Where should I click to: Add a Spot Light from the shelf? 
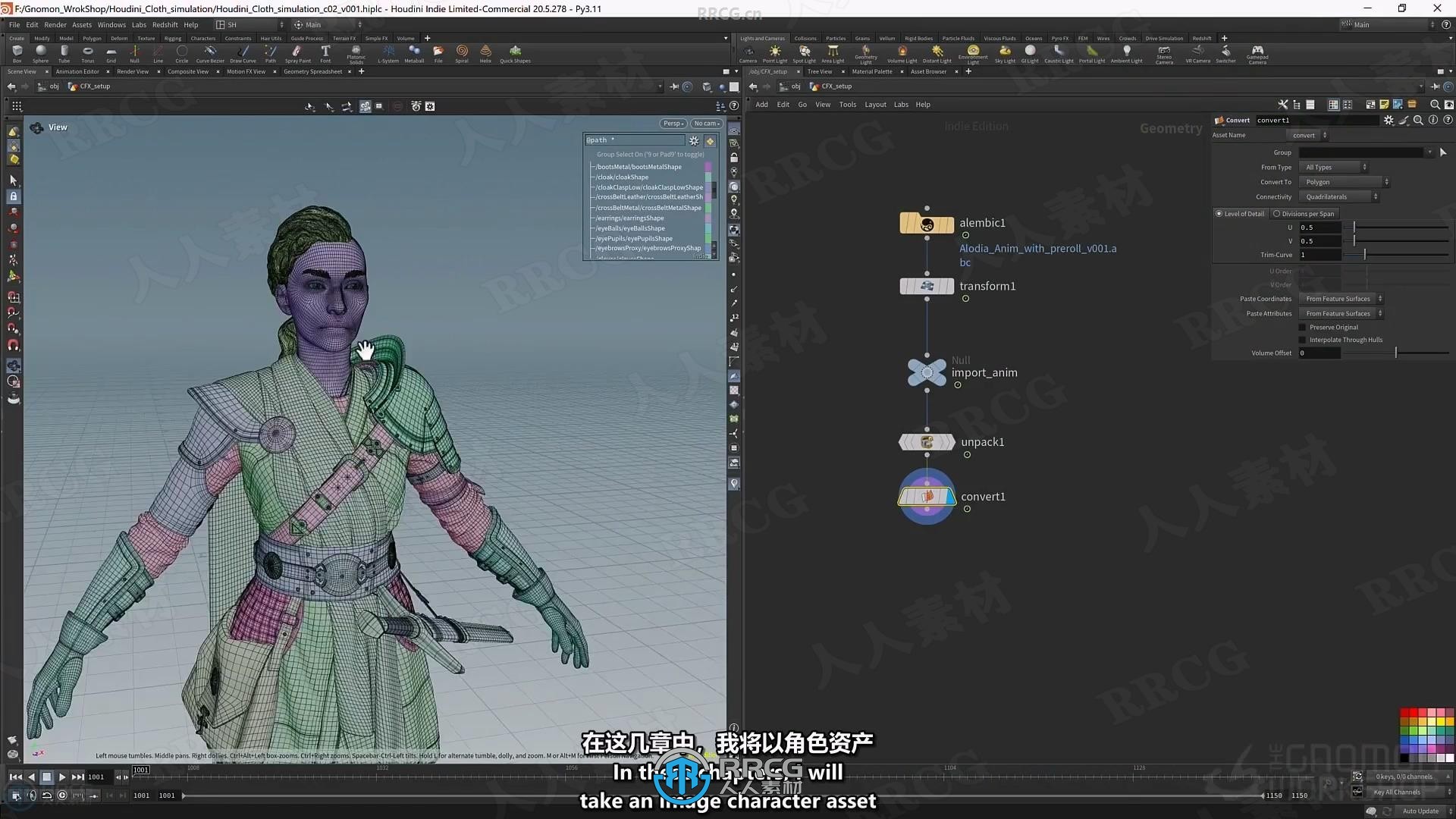click(x=804, y=54)
